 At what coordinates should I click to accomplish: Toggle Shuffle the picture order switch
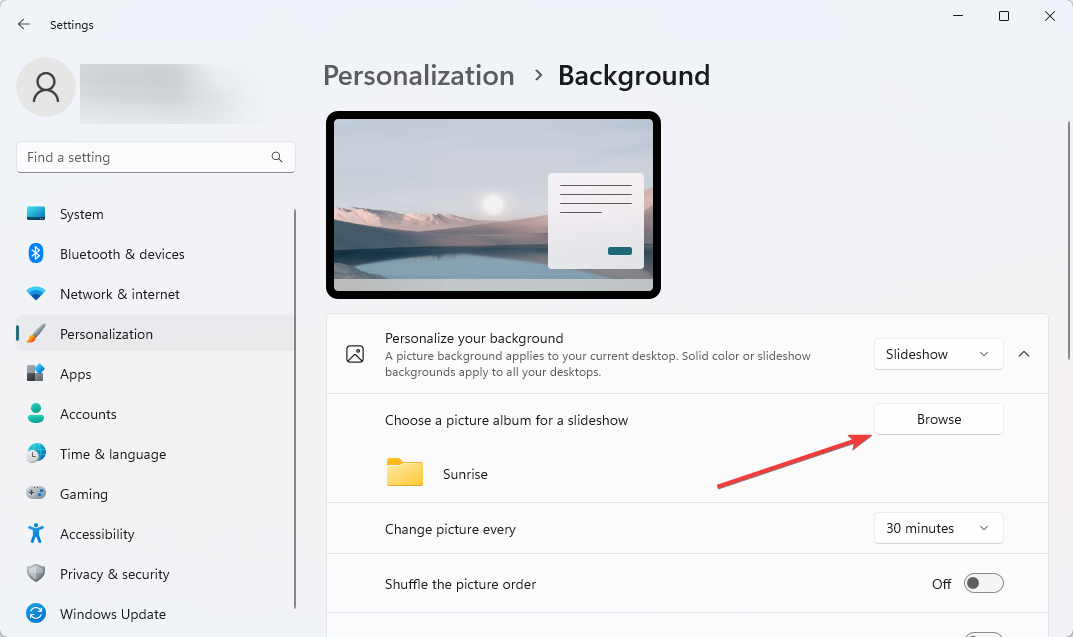(983, 583)
